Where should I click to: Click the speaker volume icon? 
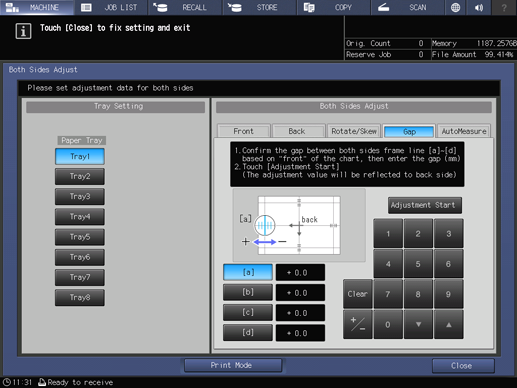click(x=479, y=7)
